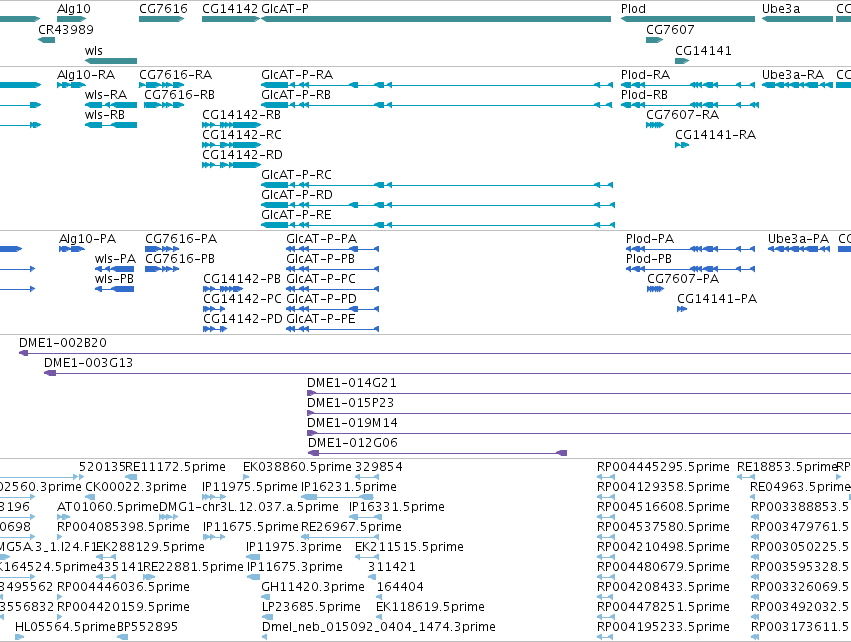Select EST LP23685.5prime
The width and height of the screenshot is (851, 642).
point(312,607)
